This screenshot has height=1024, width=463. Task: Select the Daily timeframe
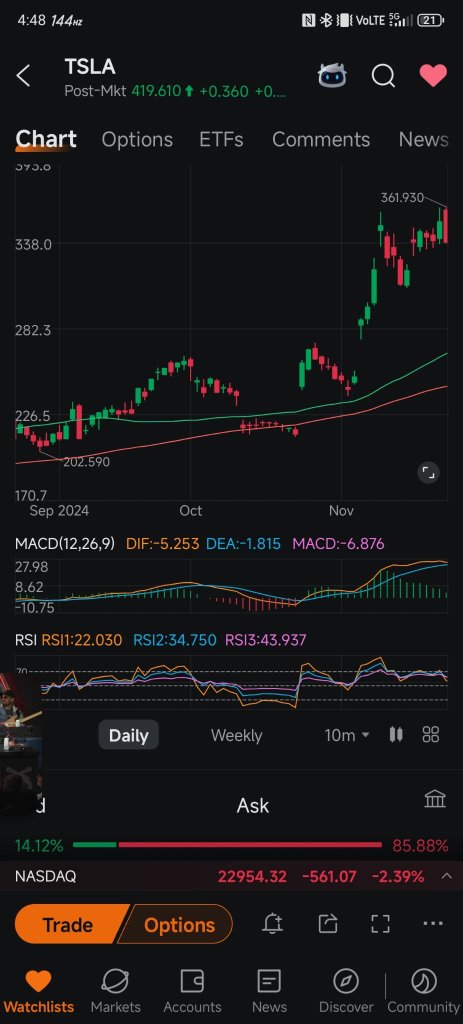(129, 735)
